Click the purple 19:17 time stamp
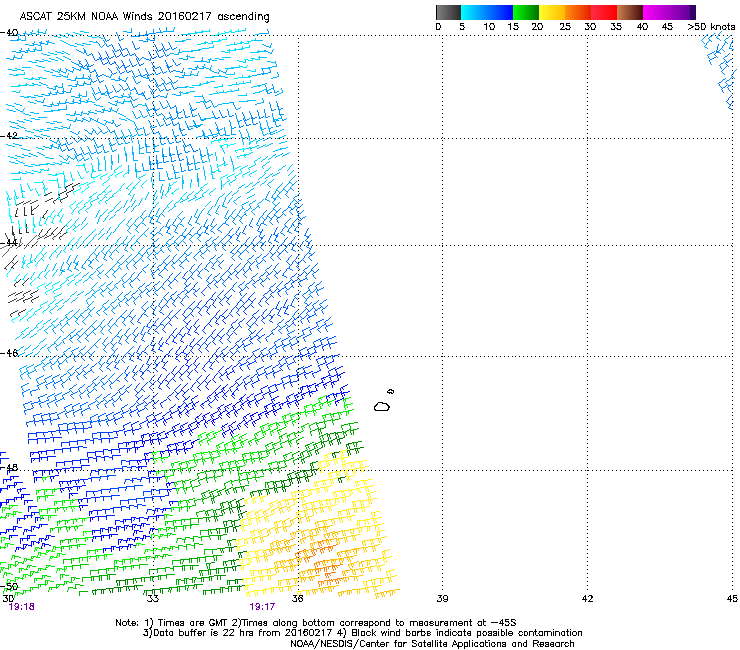 262,607
